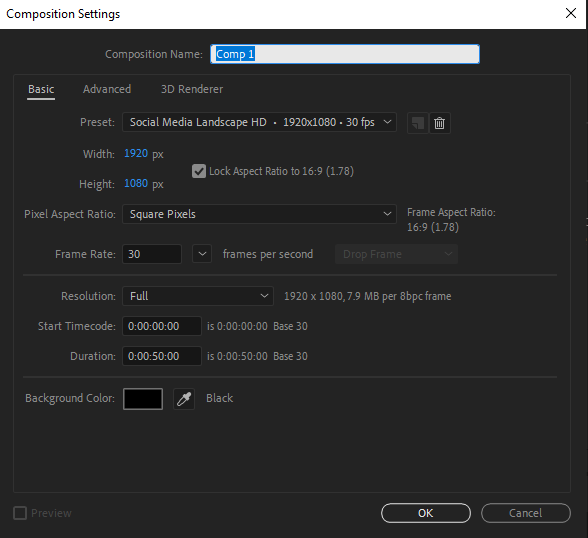Open the Pixel Aspect Ratio dropdown
Image resolution: width=588 pixels, height=538 pixels.
259,214
